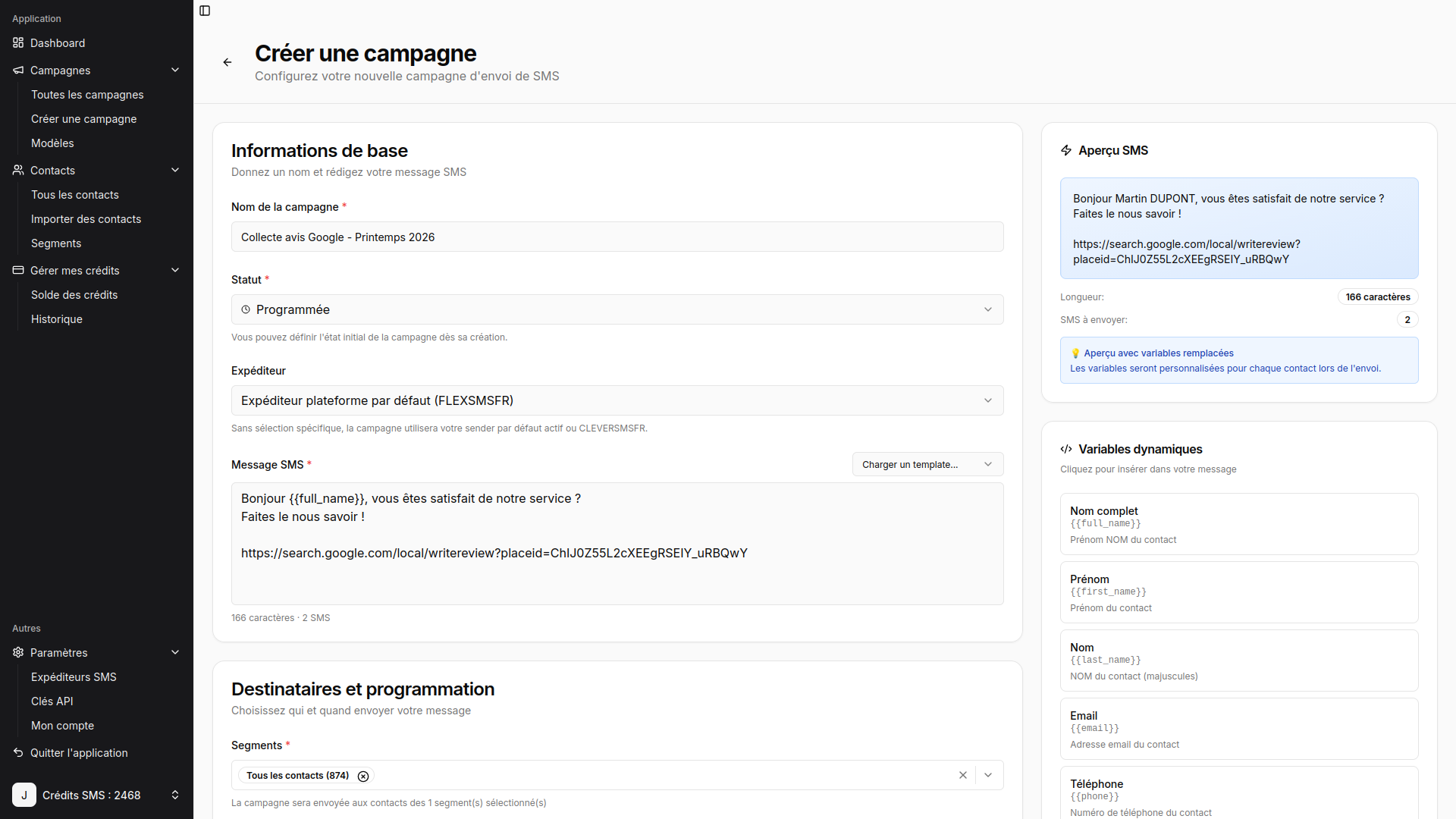Click the Nom de la campagne field
This screenshot has height=819, width=1456.
(x=617, y=237)
